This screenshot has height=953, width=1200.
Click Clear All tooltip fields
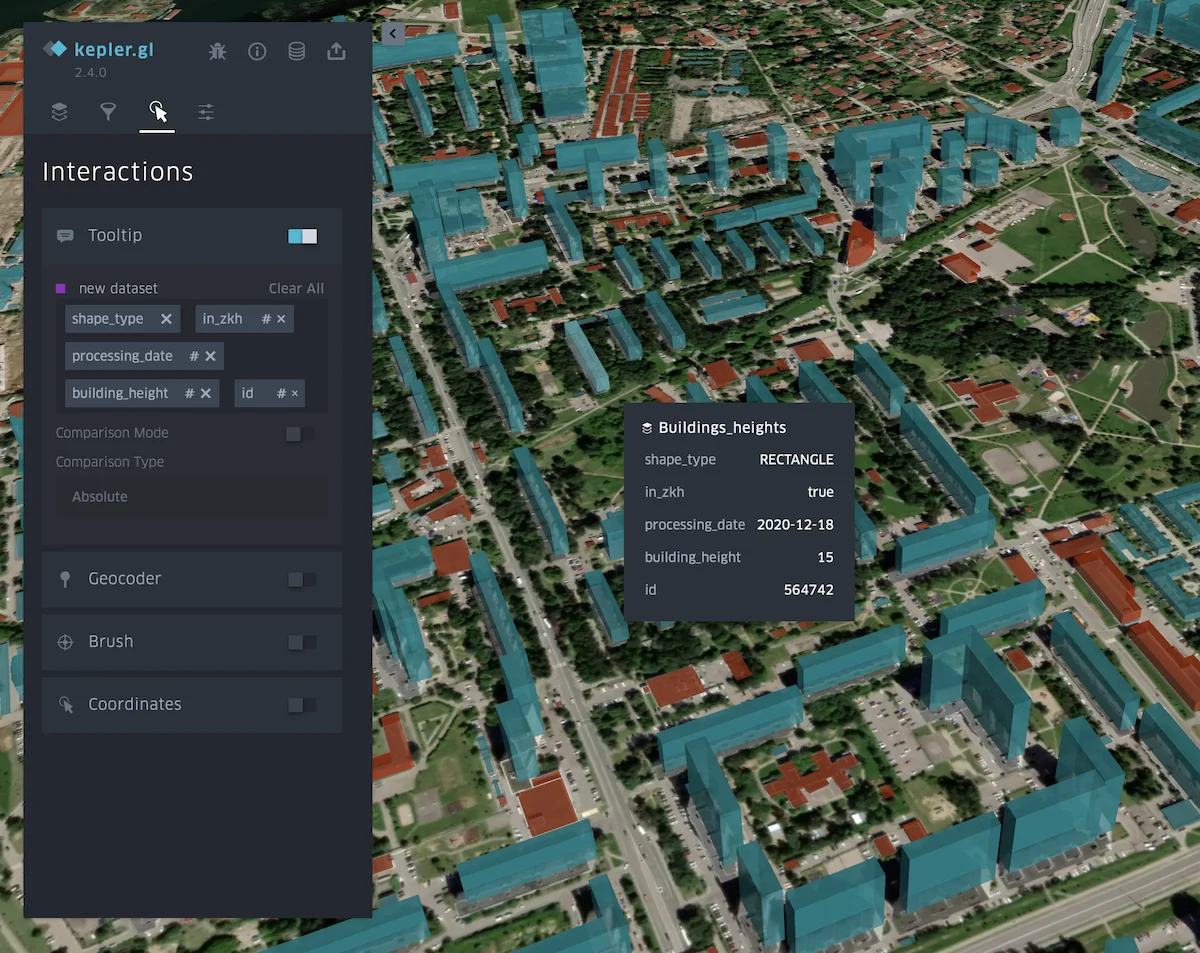296,288
